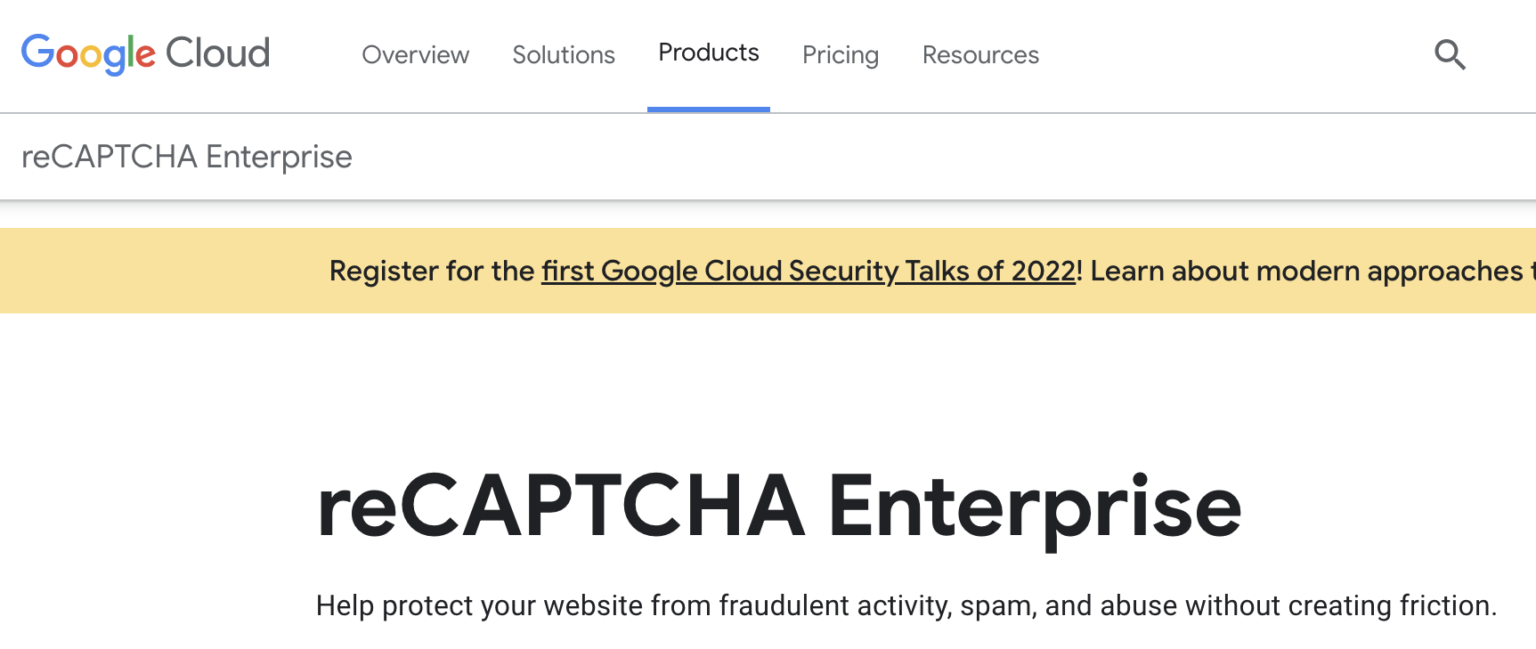The width and height of the screenshot is (1536, 649).
Task: Click the "Cloud" text beside the Google logo
Action: point(219,53)
